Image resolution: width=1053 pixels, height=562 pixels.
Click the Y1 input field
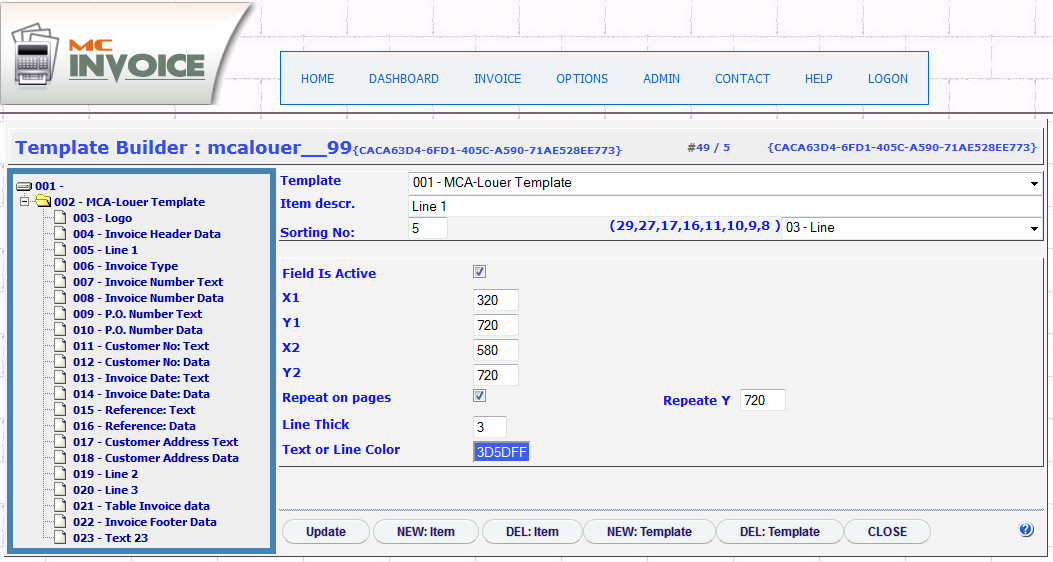(496, 325)
